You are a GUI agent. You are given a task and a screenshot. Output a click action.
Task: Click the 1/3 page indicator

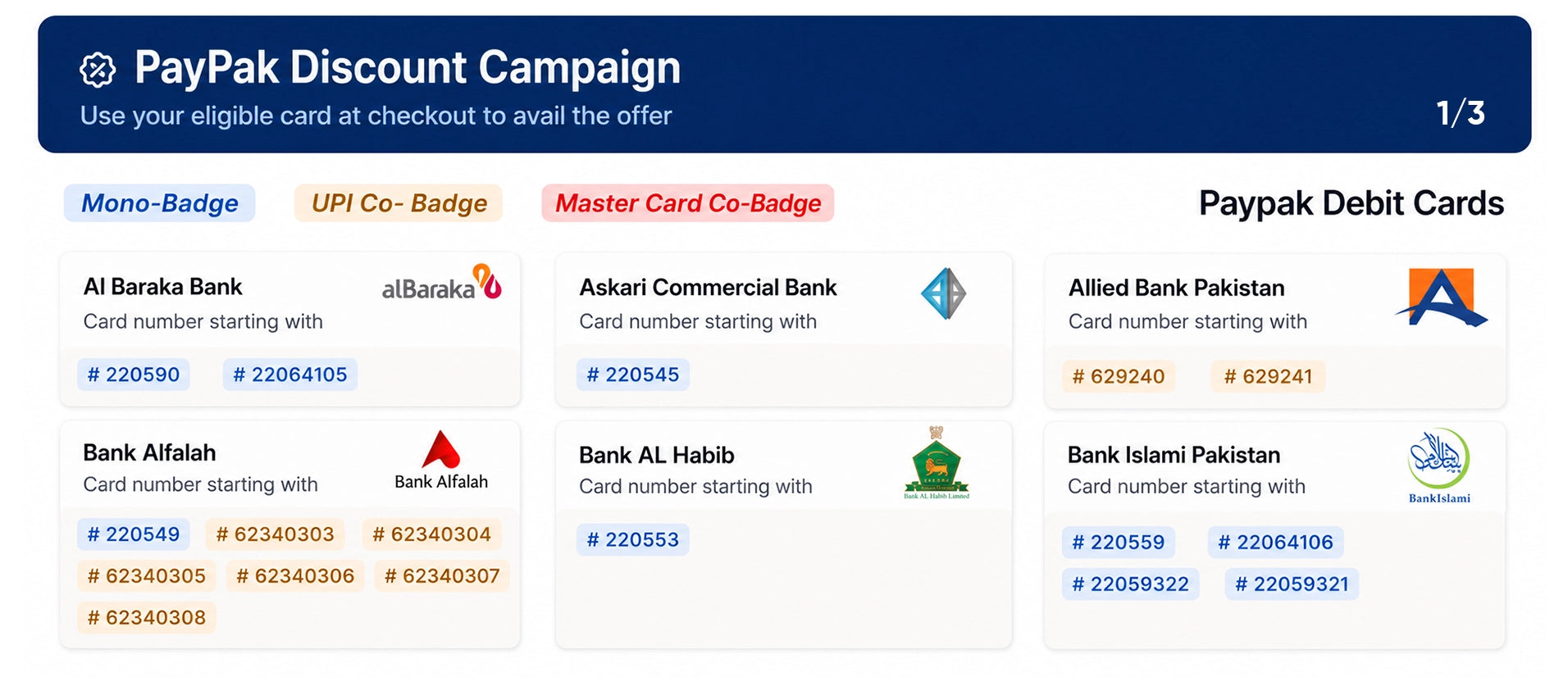(1461, 113)
